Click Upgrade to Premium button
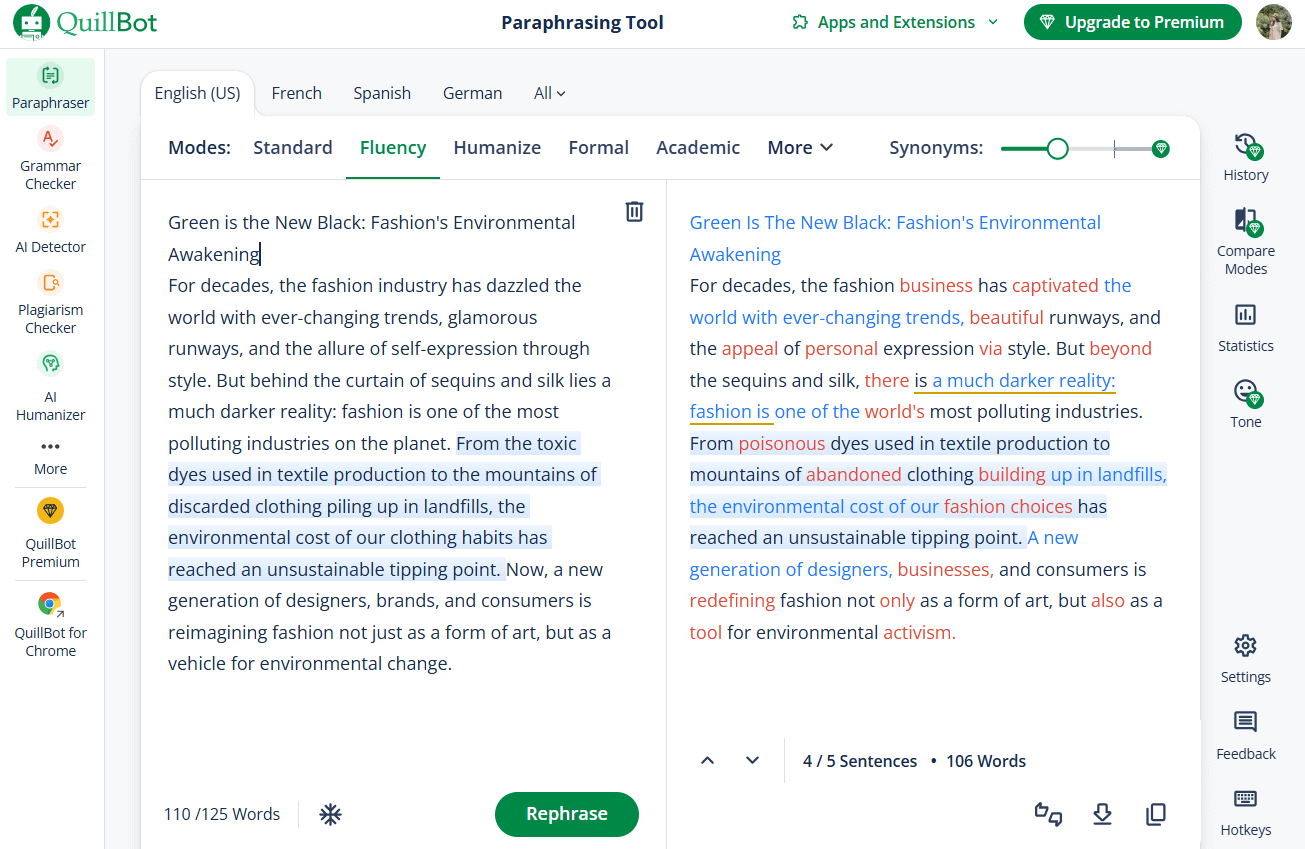 (1133, 22)
